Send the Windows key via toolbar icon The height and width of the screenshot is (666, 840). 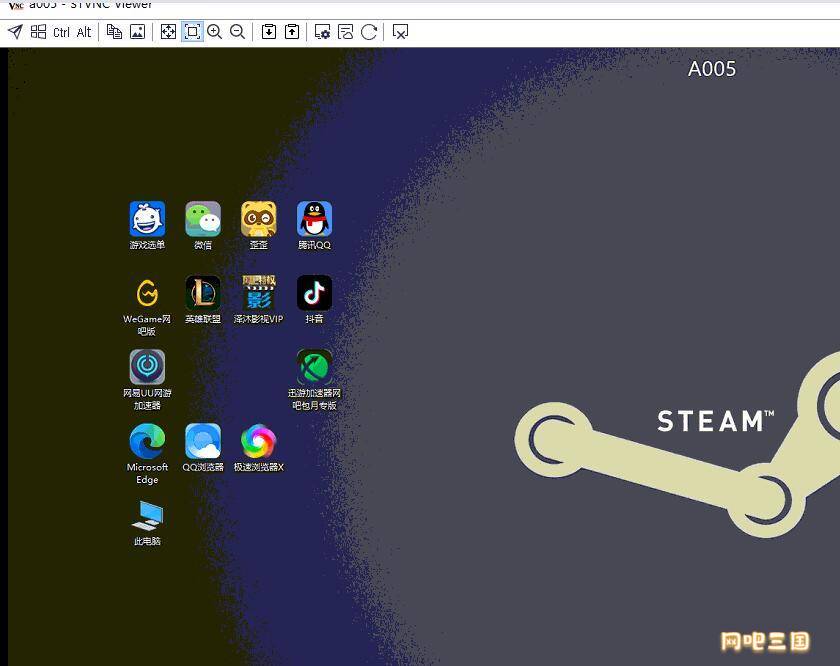click(38, 32)
